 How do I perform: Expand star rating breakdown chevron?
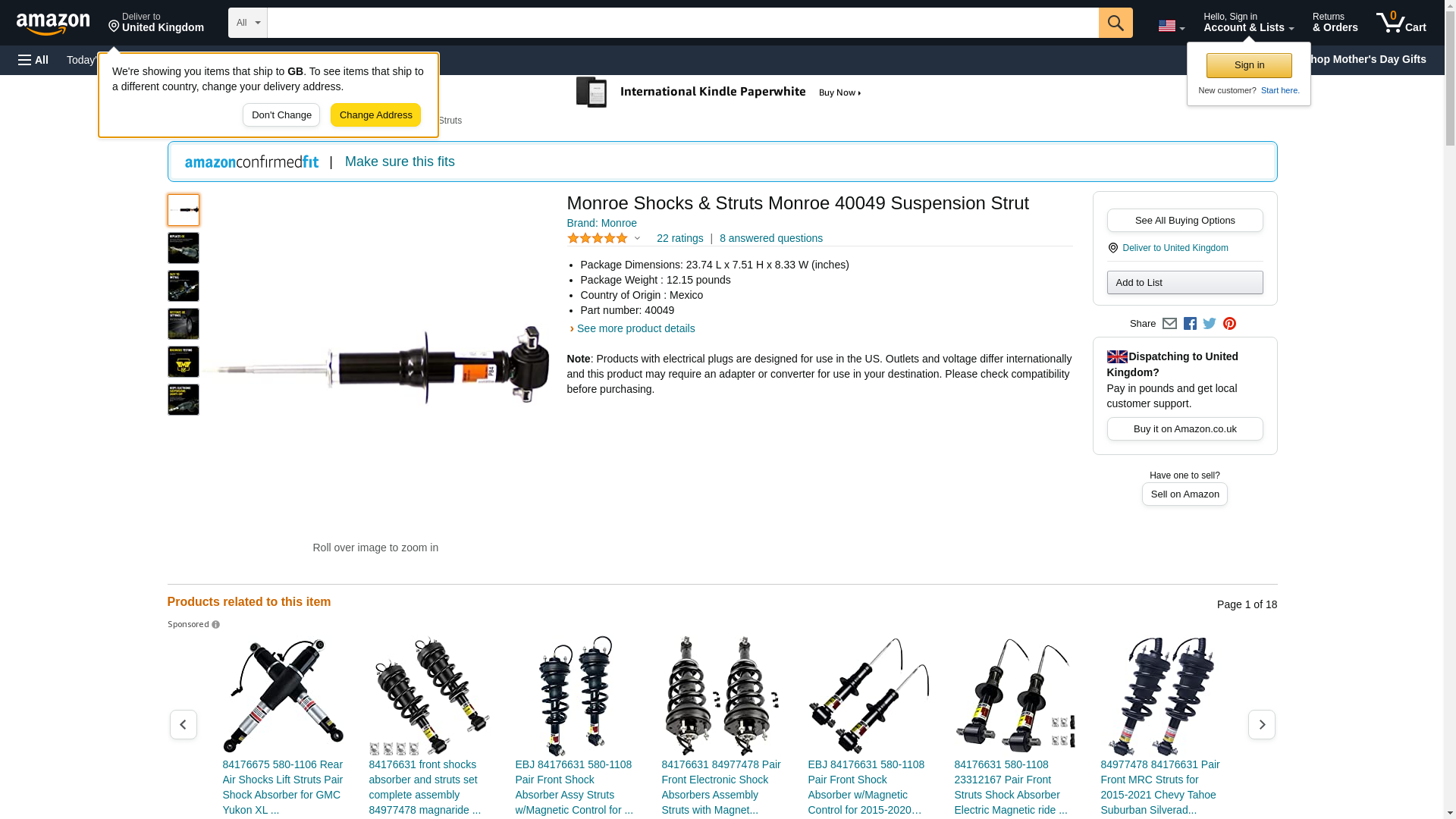(x=637, y=239)
